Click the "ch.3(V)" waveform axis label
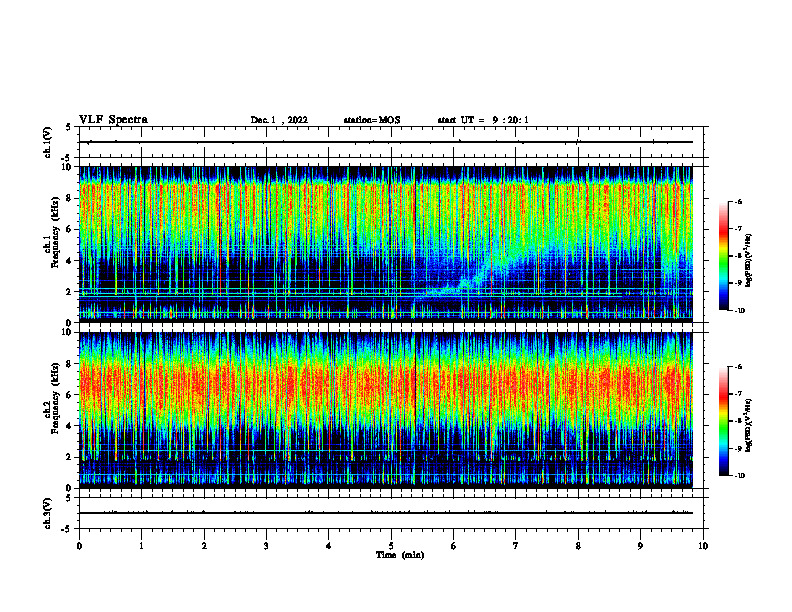This screenshot has width=792, height=612. coord(48,513)
